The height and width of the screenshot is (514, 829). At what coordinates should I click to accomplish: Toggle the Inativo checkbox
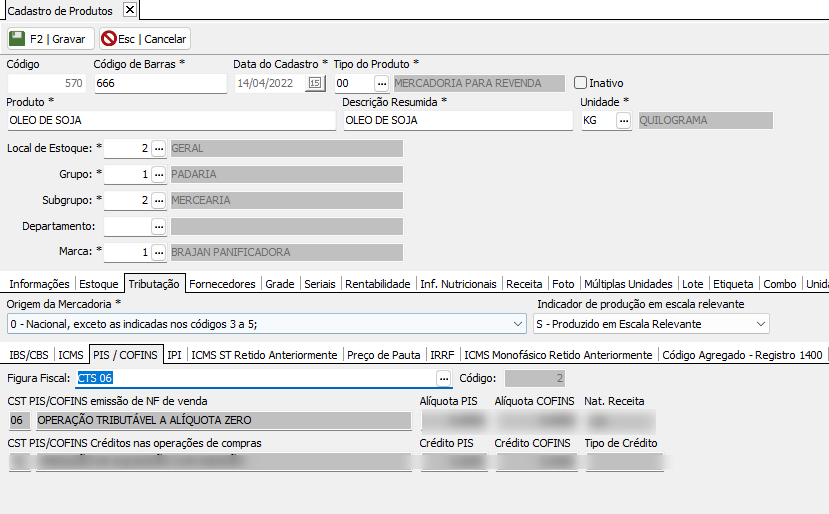[580, 83]
